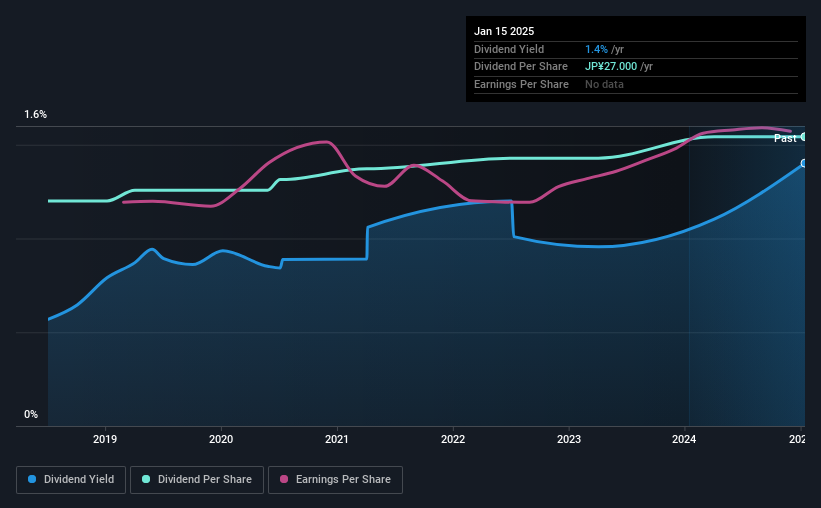Click the 2020 x-axis label

pyautogui.click(x=221, y=439)
